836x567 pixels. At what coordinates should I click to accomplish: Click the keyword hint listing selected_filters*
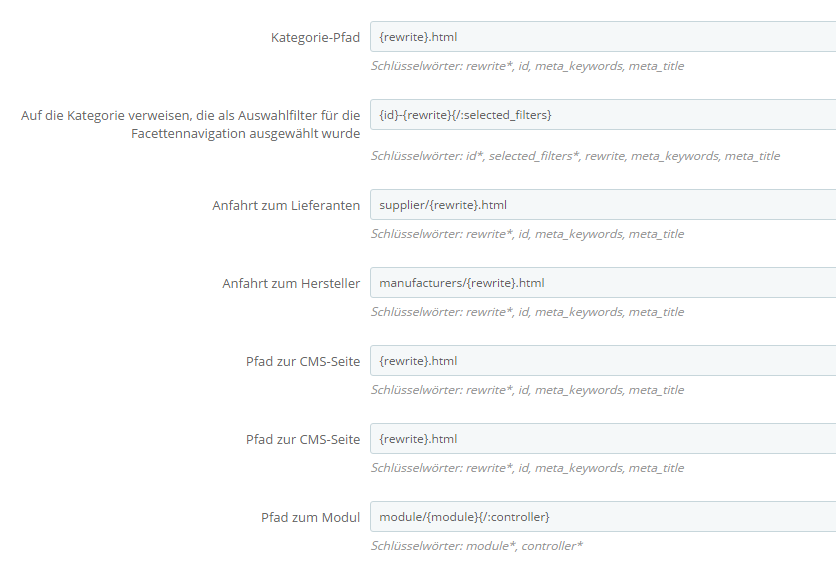point(575,156)
